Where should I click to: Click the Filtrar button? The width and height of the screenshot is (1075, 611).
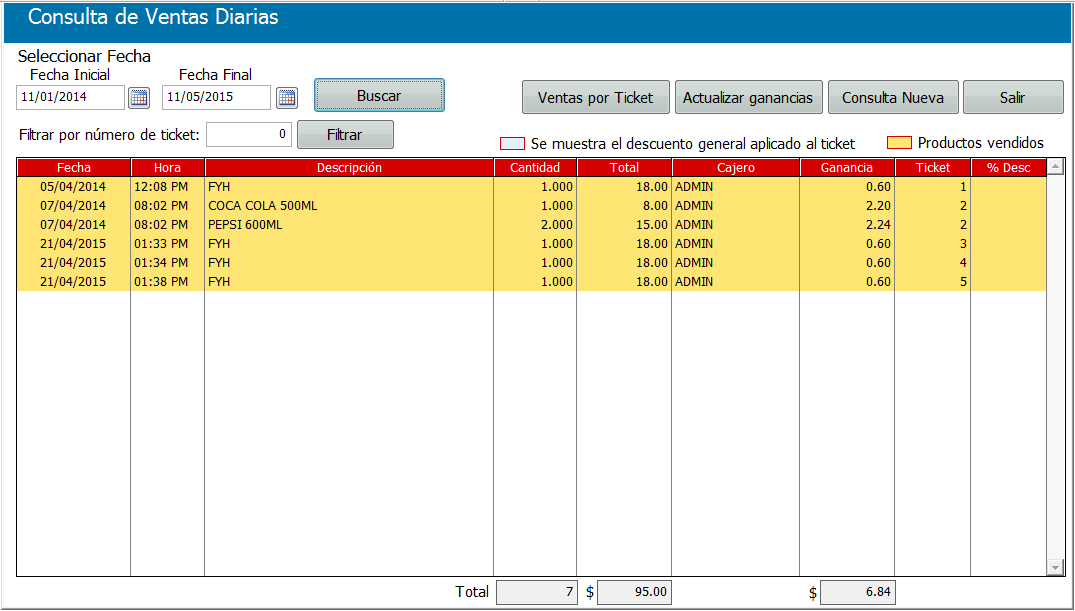pos(345,134)
